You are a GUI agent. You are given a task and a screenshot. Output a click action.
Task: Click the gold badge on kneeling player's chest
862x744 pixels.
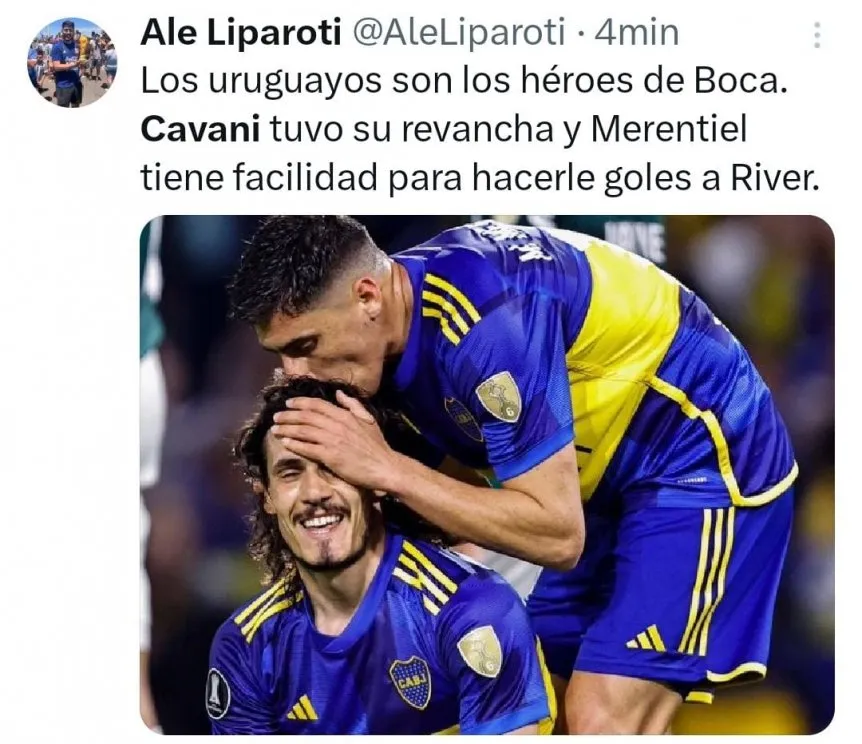click(480, 651)
